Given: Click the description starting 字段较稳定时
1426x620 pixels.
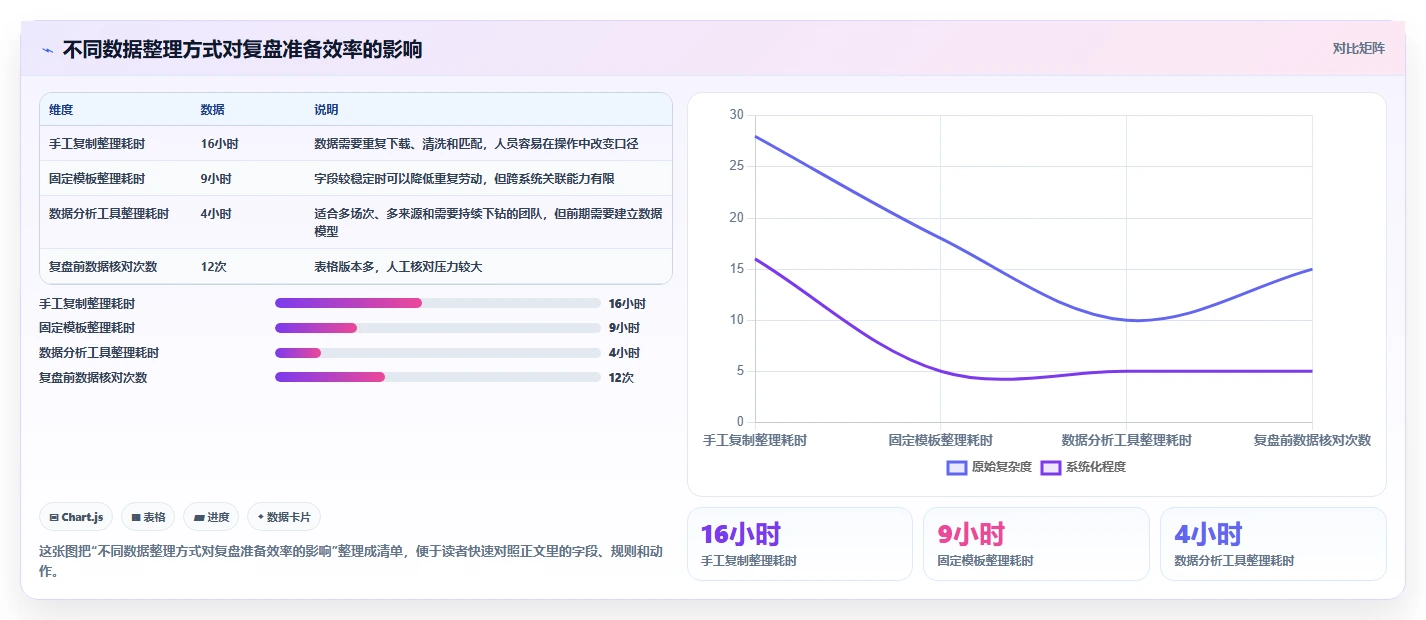Looking at the screenshot, I should pos(465,179).
